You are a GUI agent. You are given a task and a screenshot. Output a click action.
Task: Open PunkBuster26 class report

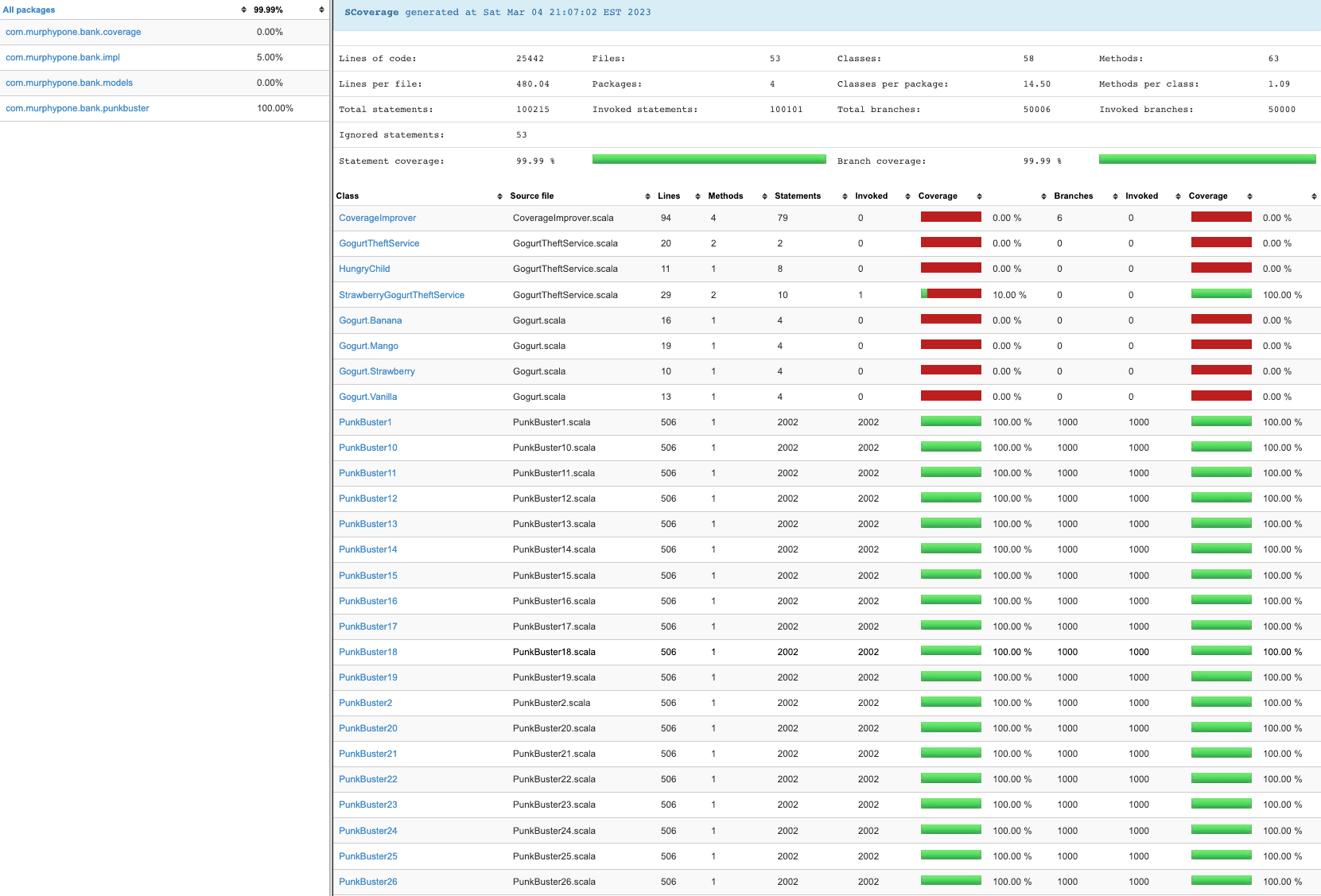pos(368,882)
